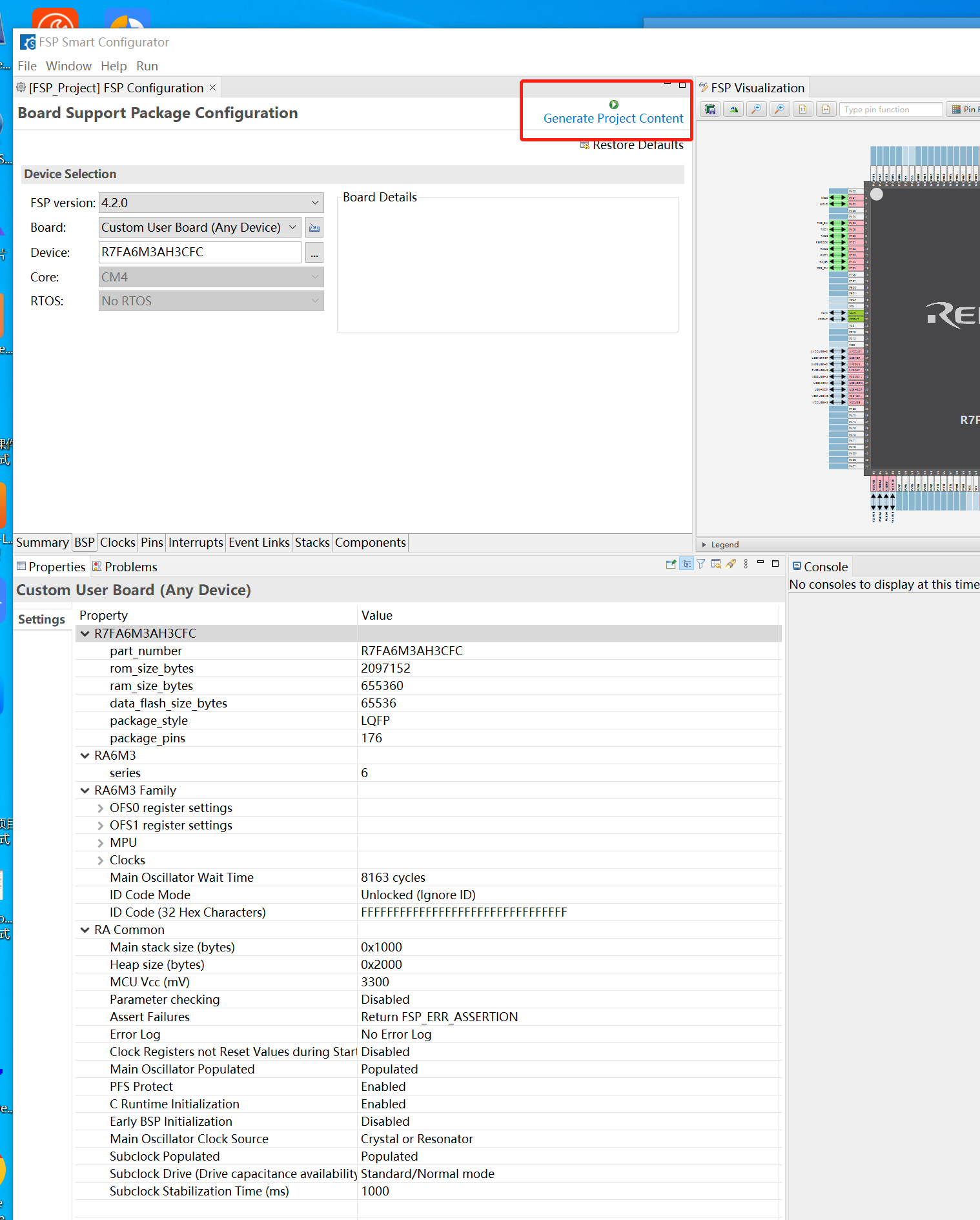Click the Pin Function color grid button

click(964, 110)
